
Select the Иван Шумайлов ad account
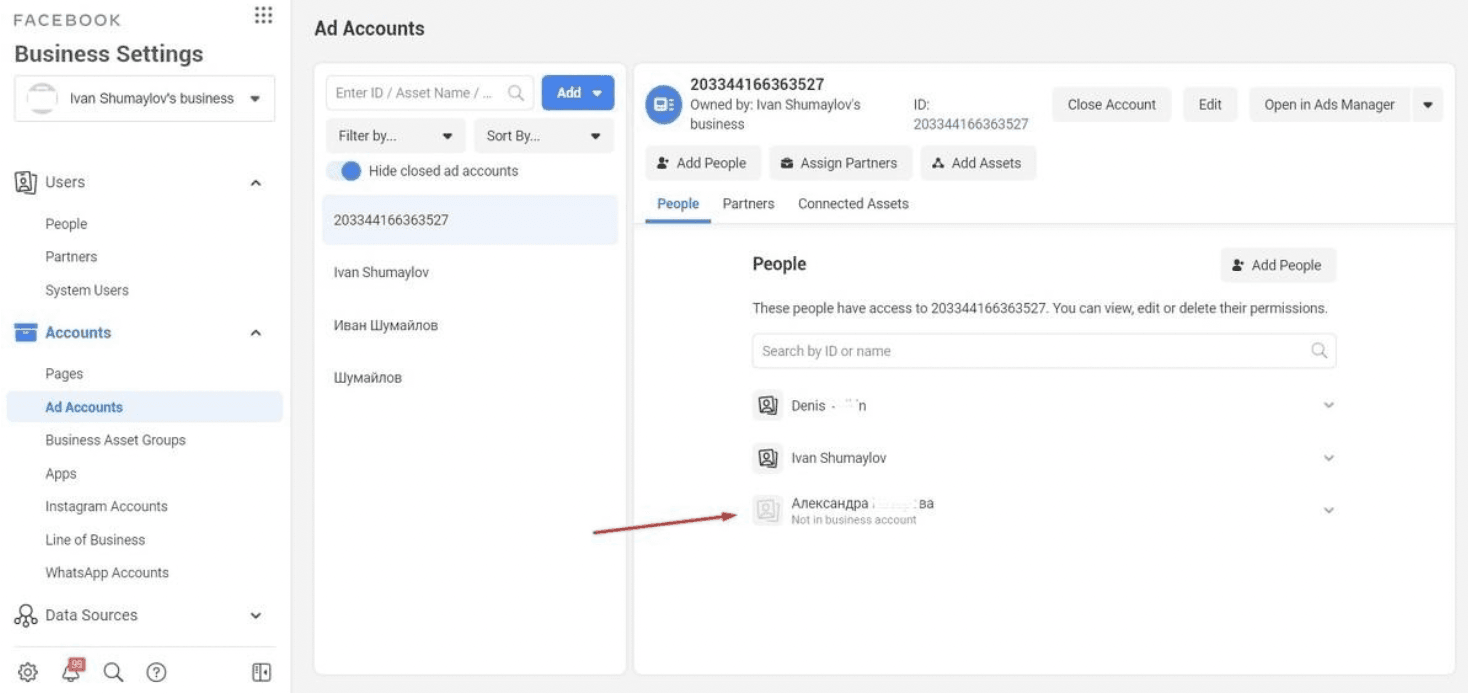click(470, 325)
